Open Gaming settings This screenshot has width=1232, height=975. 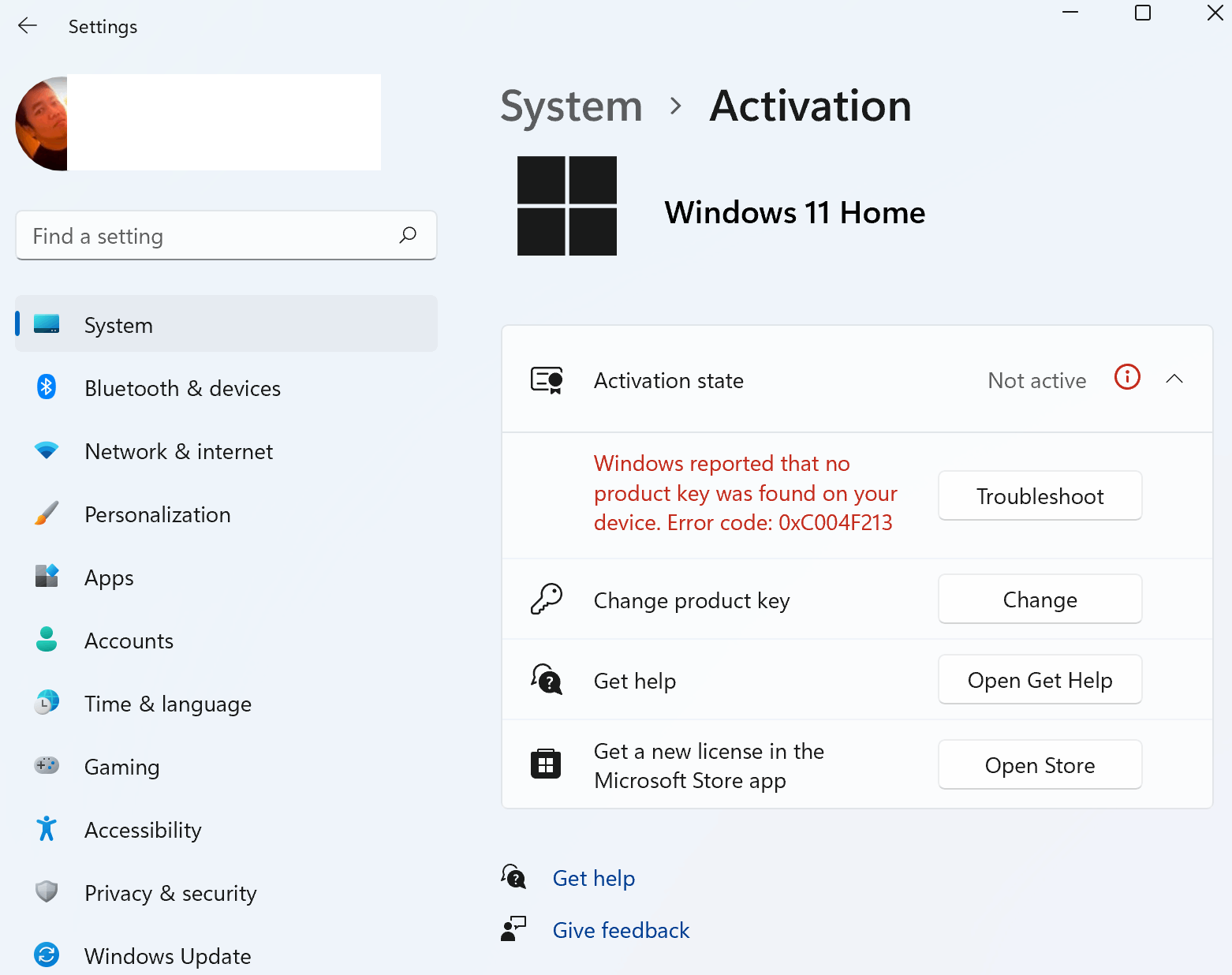tap(226, 766)
